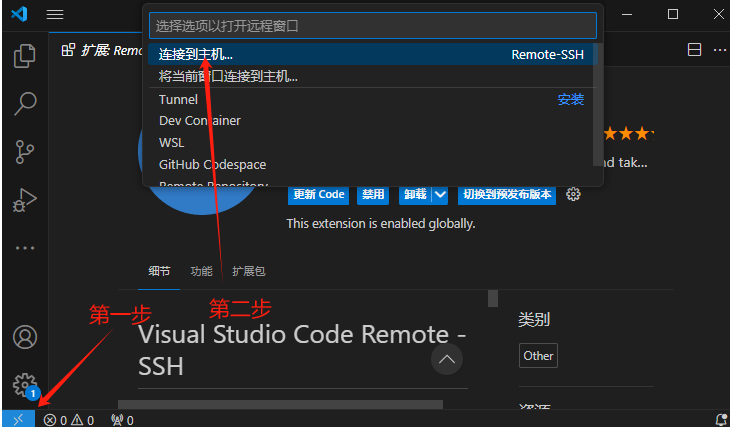Open the notifications bell in status bar
The height and width of the screenshot is (428, 732).
tap(722, 420)
